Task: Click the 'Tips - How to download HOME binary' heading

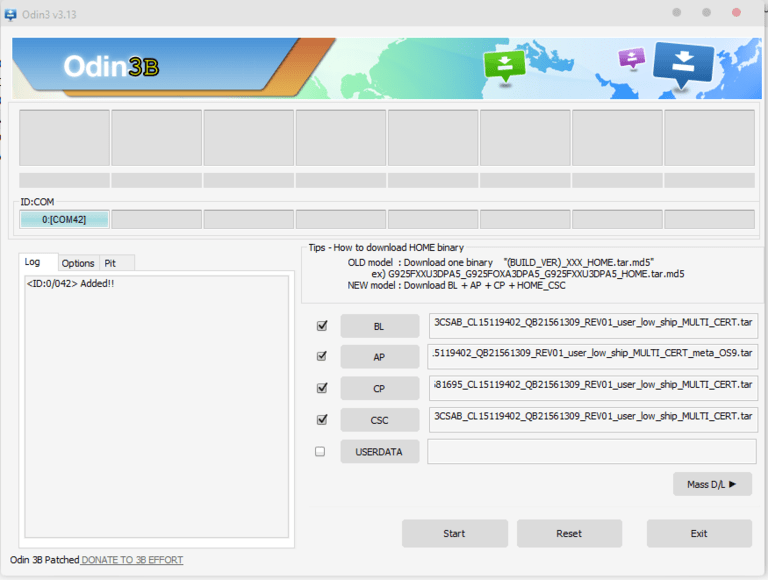Action: (386, 247)
